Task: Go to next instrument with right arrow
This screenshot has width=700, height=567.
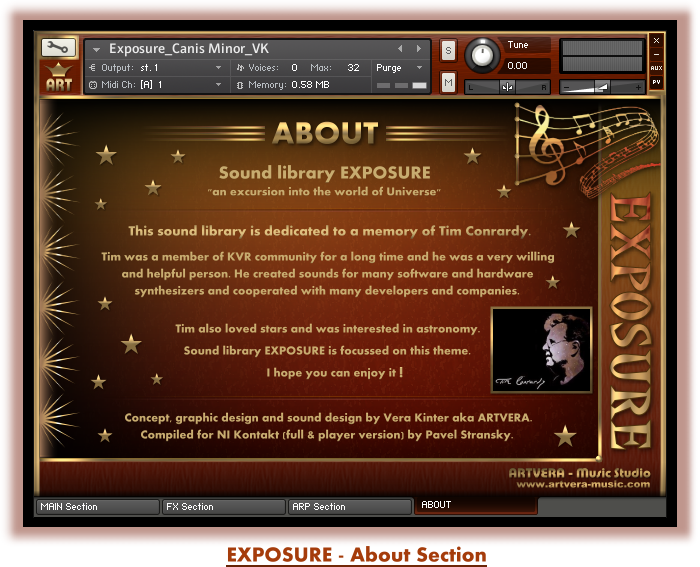Action: click(x=419, y=48)
